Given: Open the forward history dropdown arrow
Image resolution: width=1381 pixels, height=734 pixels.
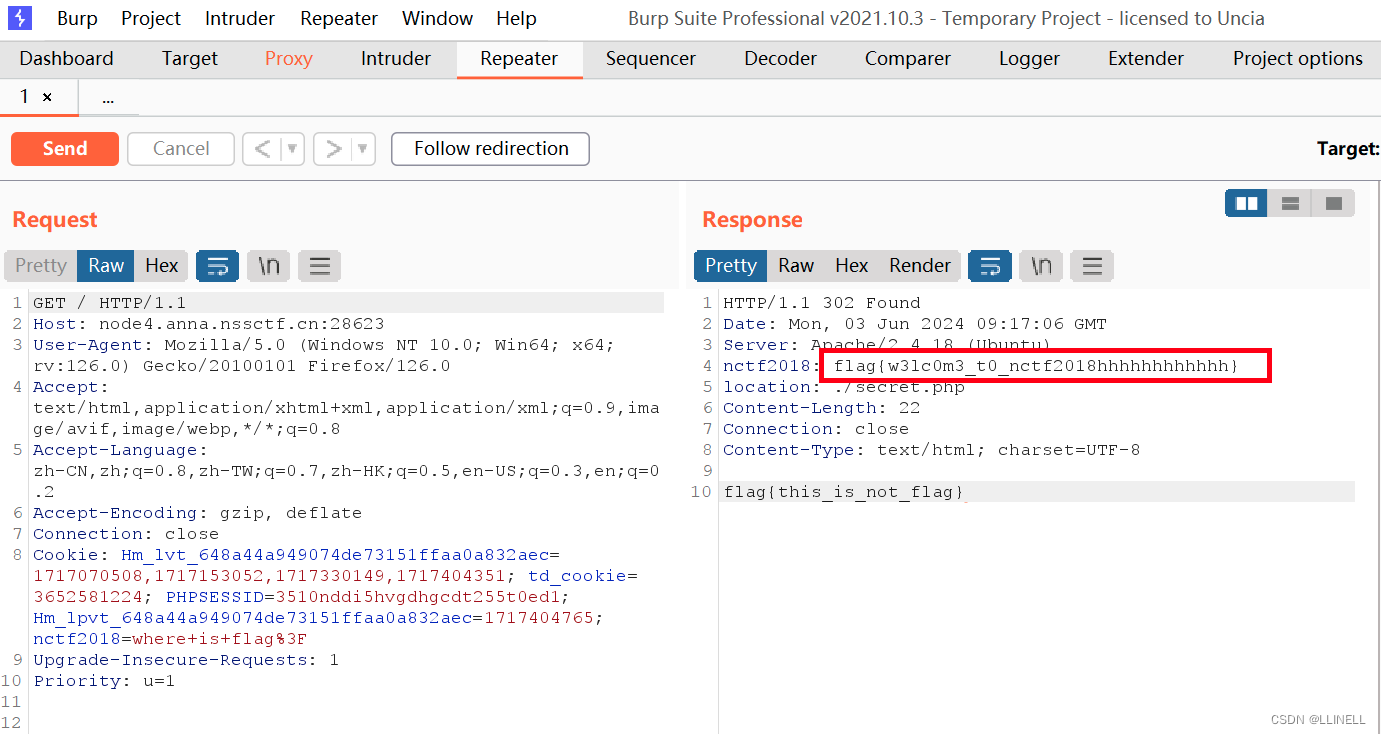Looking at the screenshot, I should tap(364, 149).
